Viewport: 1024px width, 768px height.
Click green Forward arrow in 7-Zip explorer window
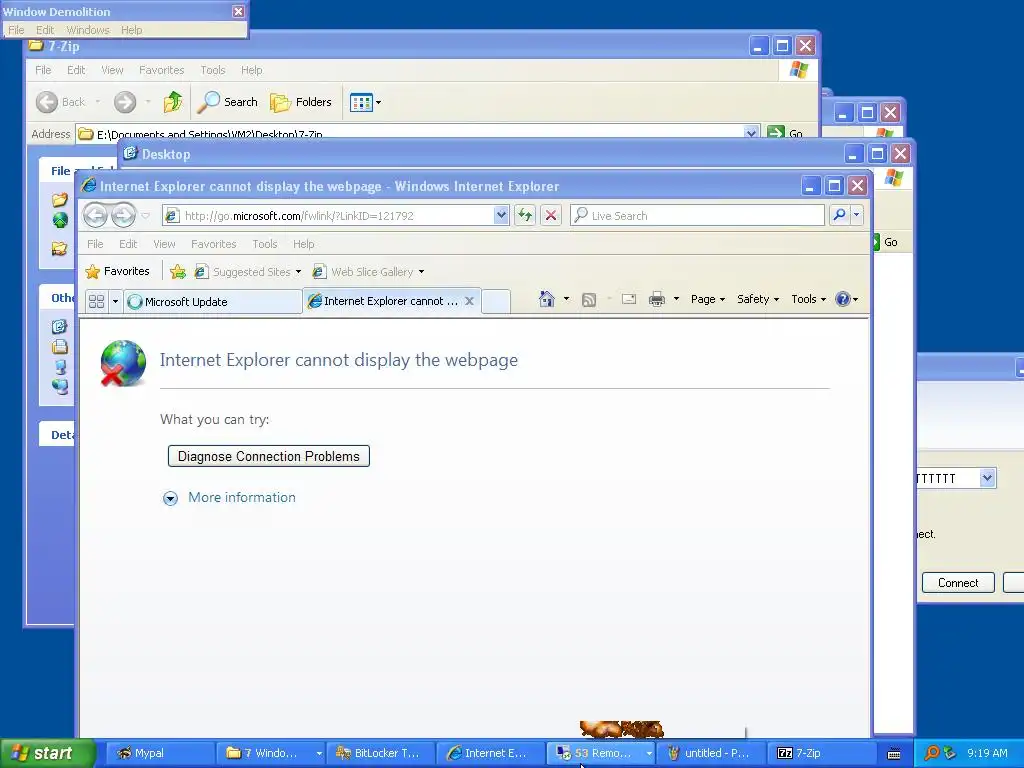pos(125,102)
